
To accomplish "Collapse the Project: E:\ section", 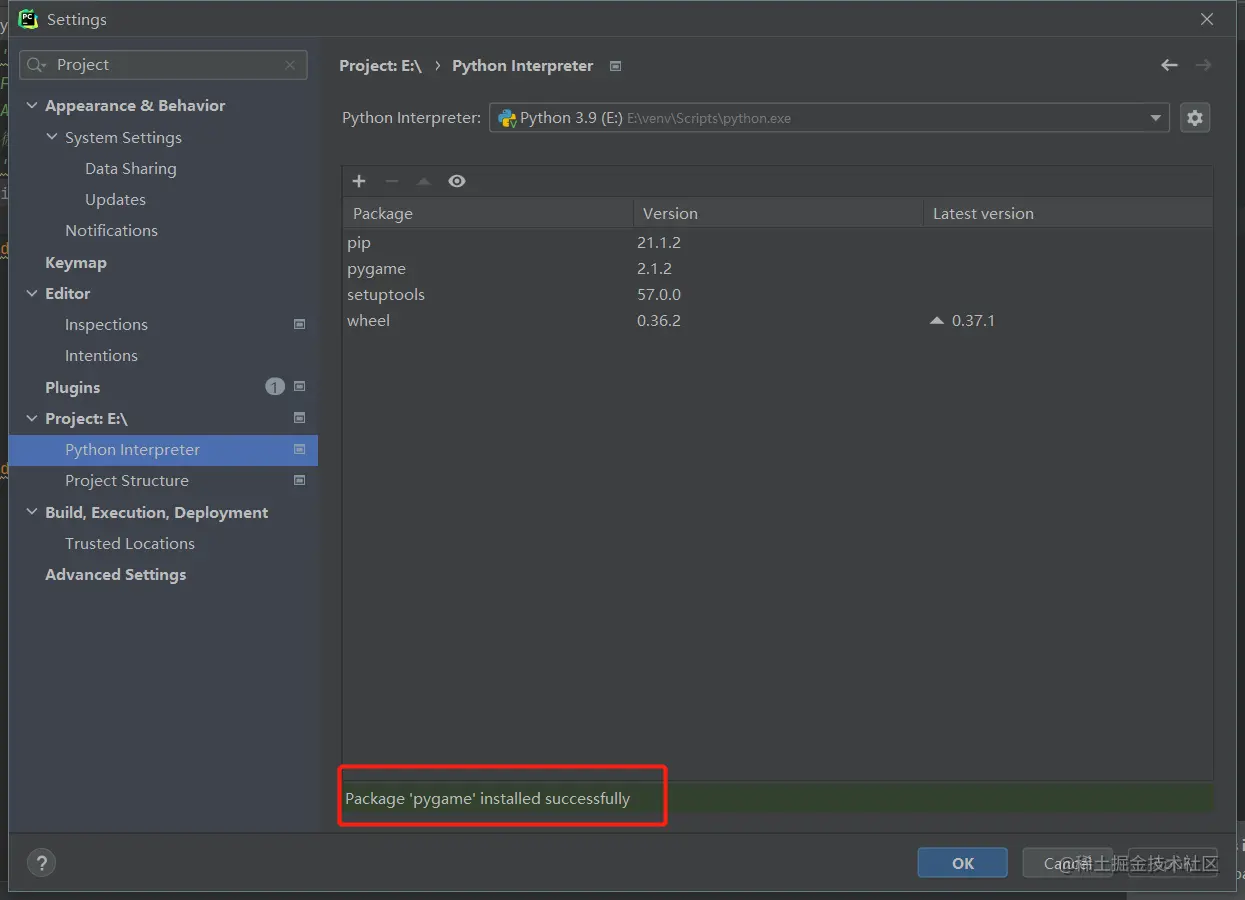I will click(x=32, y=419).
